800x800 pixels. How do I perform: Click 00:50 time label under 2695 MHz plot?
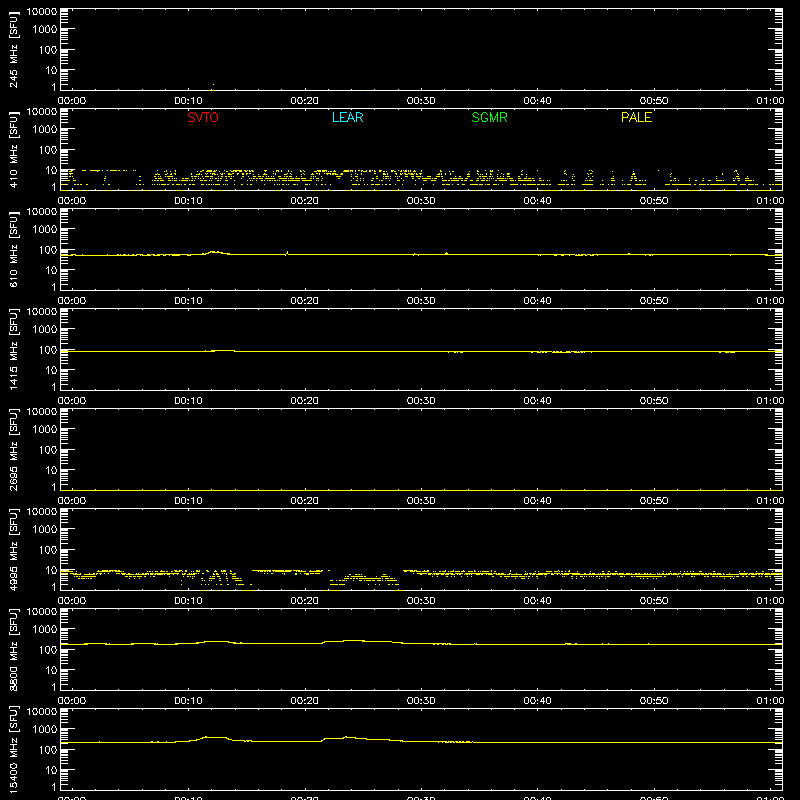pos(654,501)
